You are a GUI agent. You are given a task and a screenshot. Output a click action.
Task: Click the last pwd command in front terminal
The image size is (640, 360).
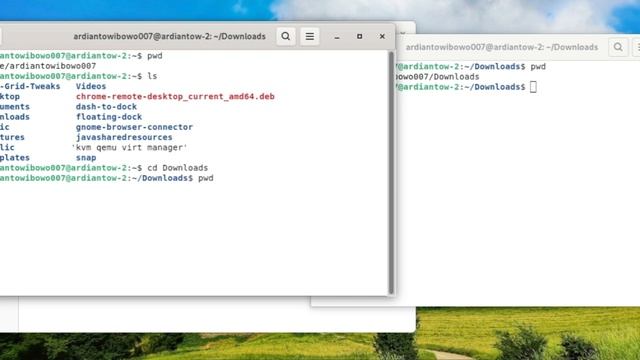tap(206, 178)
